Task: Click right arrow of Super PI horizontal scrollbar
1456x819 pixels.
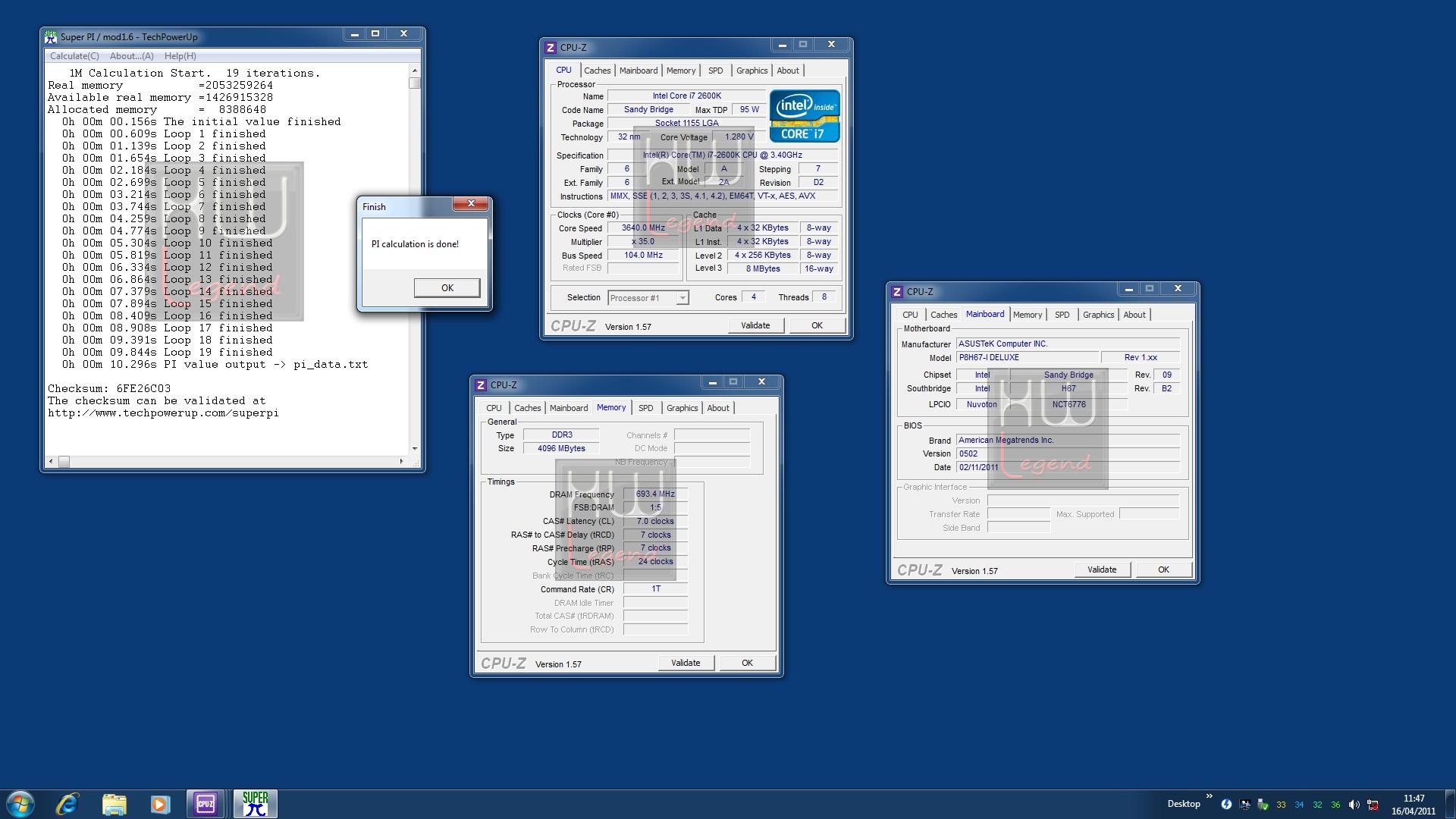Action: click(x=401, y=461)
